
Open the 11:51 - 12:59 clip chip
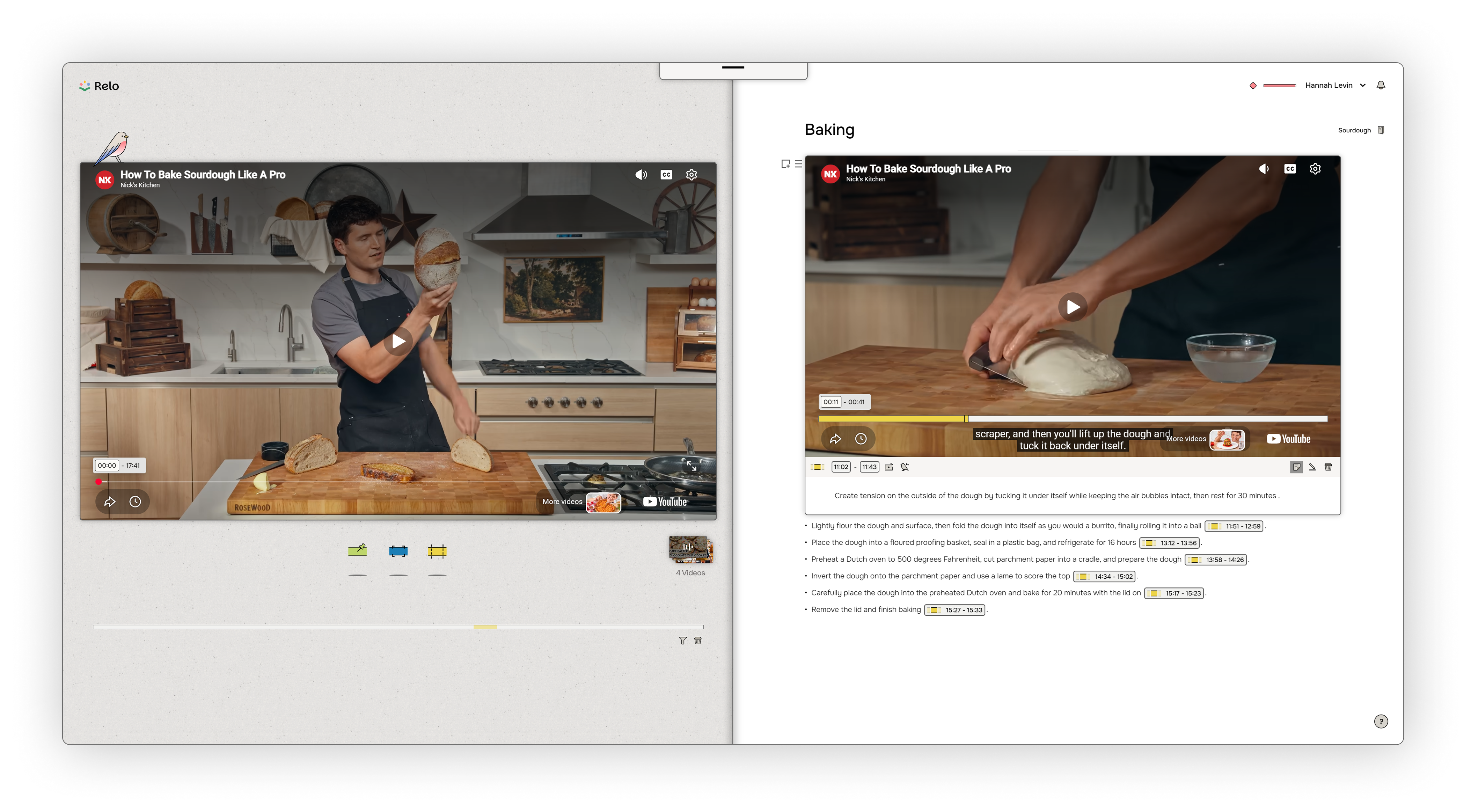pos(1235,526)
